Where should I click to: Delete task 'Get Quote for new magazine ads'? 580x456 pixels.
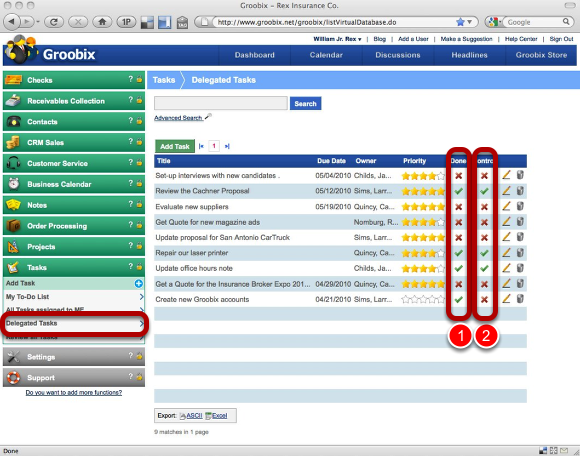point(520,222)
